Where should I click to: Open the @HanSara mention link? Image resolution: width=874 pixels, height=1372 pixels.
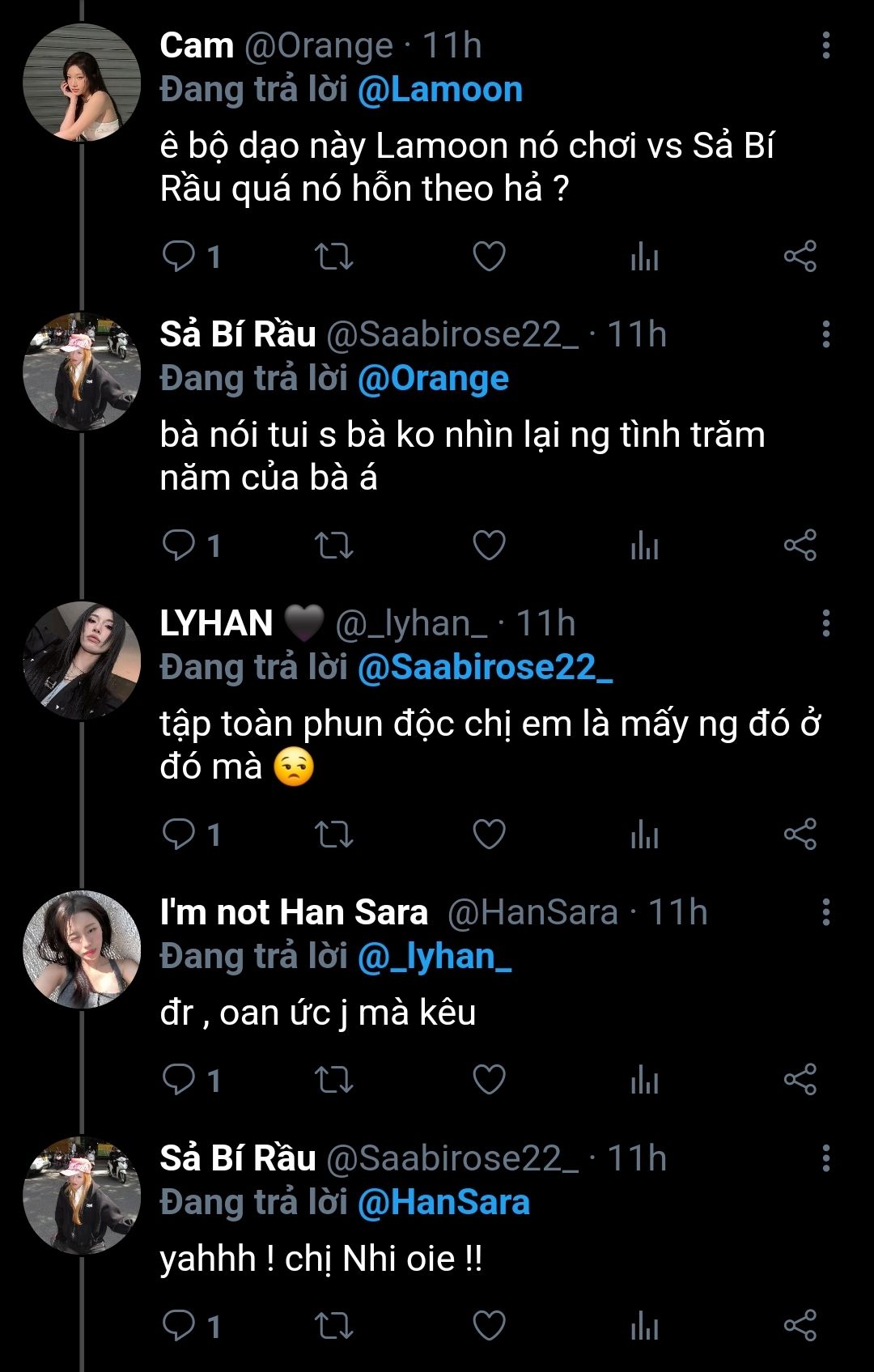pyautogui.click(x=443, y=1203)
